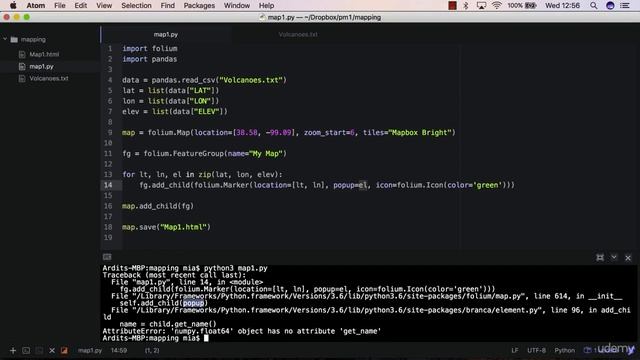Image resolution: width=640 pixels, height=360 pixels.
Task: Close all terminals X icon in status bar
Action: [x=52, y=350]
